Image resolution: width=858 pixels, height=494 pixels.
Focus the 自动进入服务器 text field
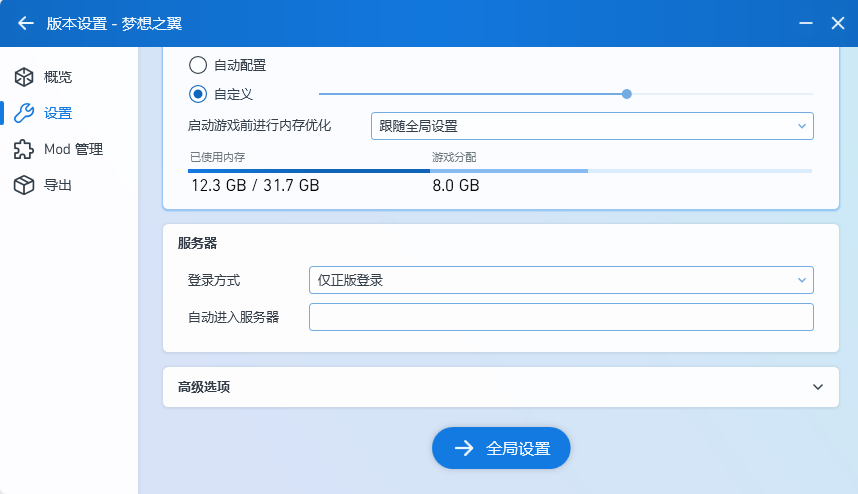click(x=561, y=317)
